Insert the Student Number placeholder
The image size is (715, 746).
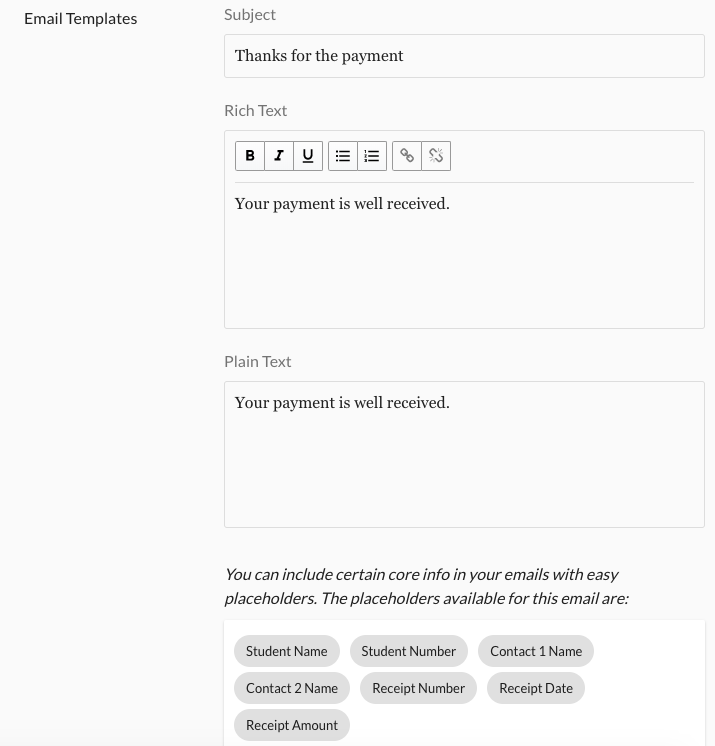tap(409, 651)
